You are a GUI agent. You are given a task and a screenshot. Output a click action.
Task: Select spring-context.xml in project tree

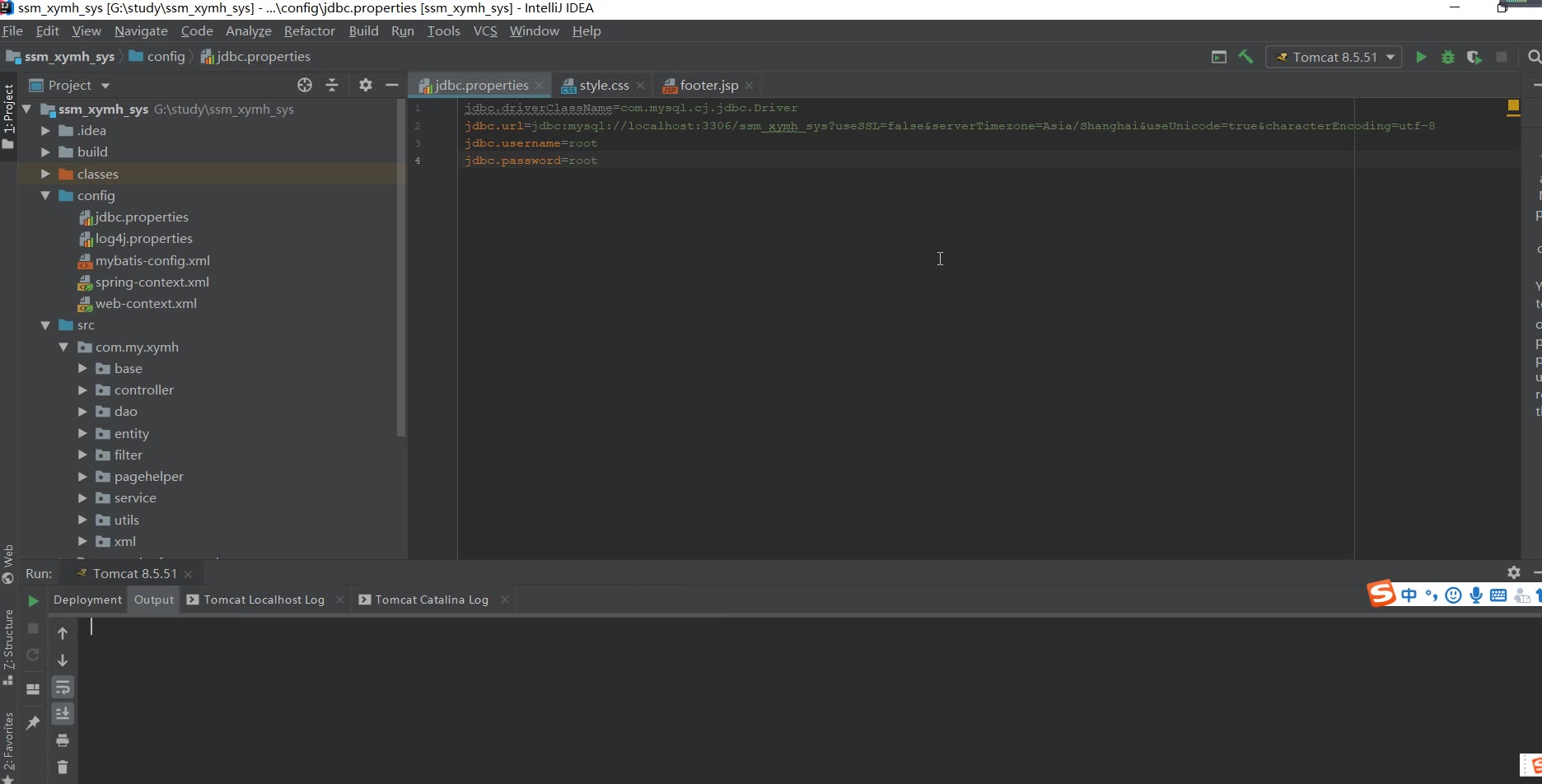click(152, 282)
